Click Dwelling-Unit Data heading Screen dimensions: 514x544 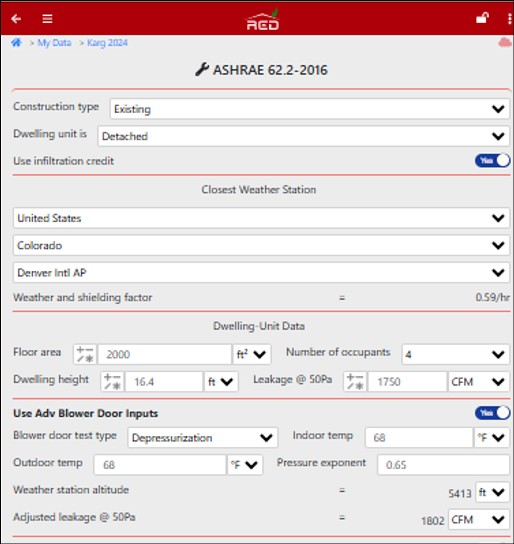pyautogui.click(x=259, y=326)
